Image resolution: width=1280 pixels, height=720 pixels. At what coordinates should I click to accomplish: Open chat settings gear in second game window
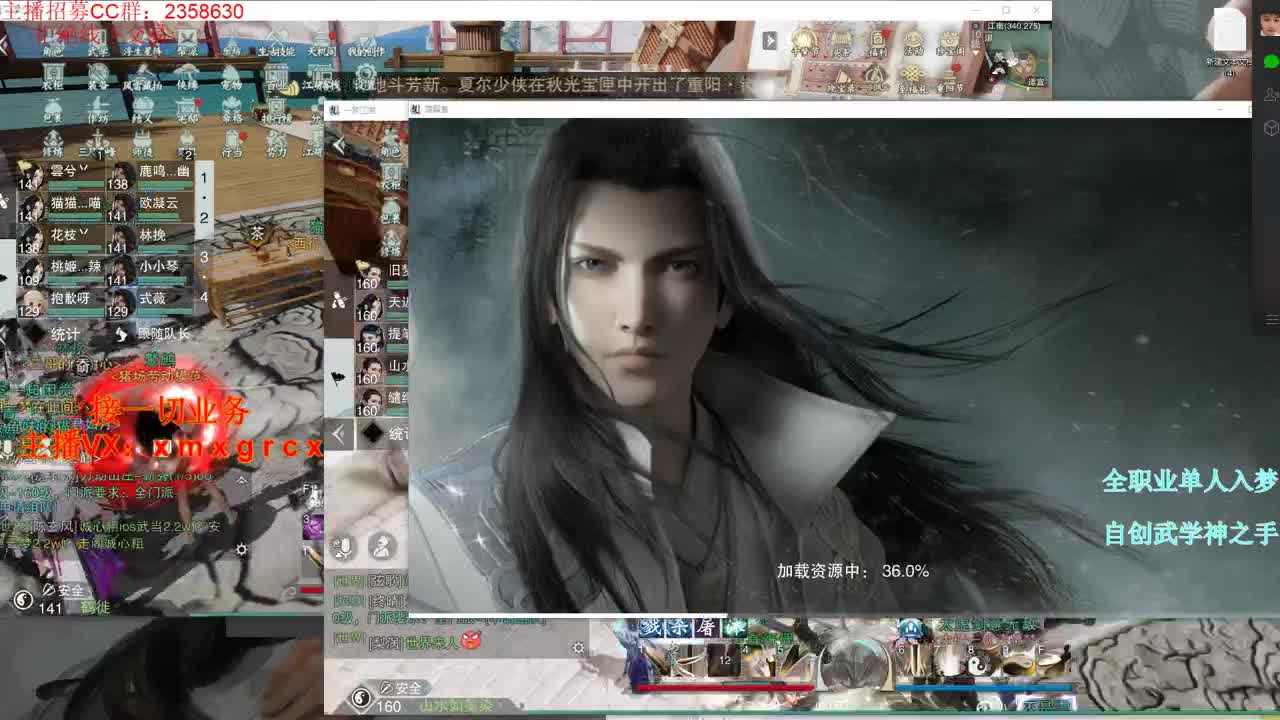[x=578, y=648]
